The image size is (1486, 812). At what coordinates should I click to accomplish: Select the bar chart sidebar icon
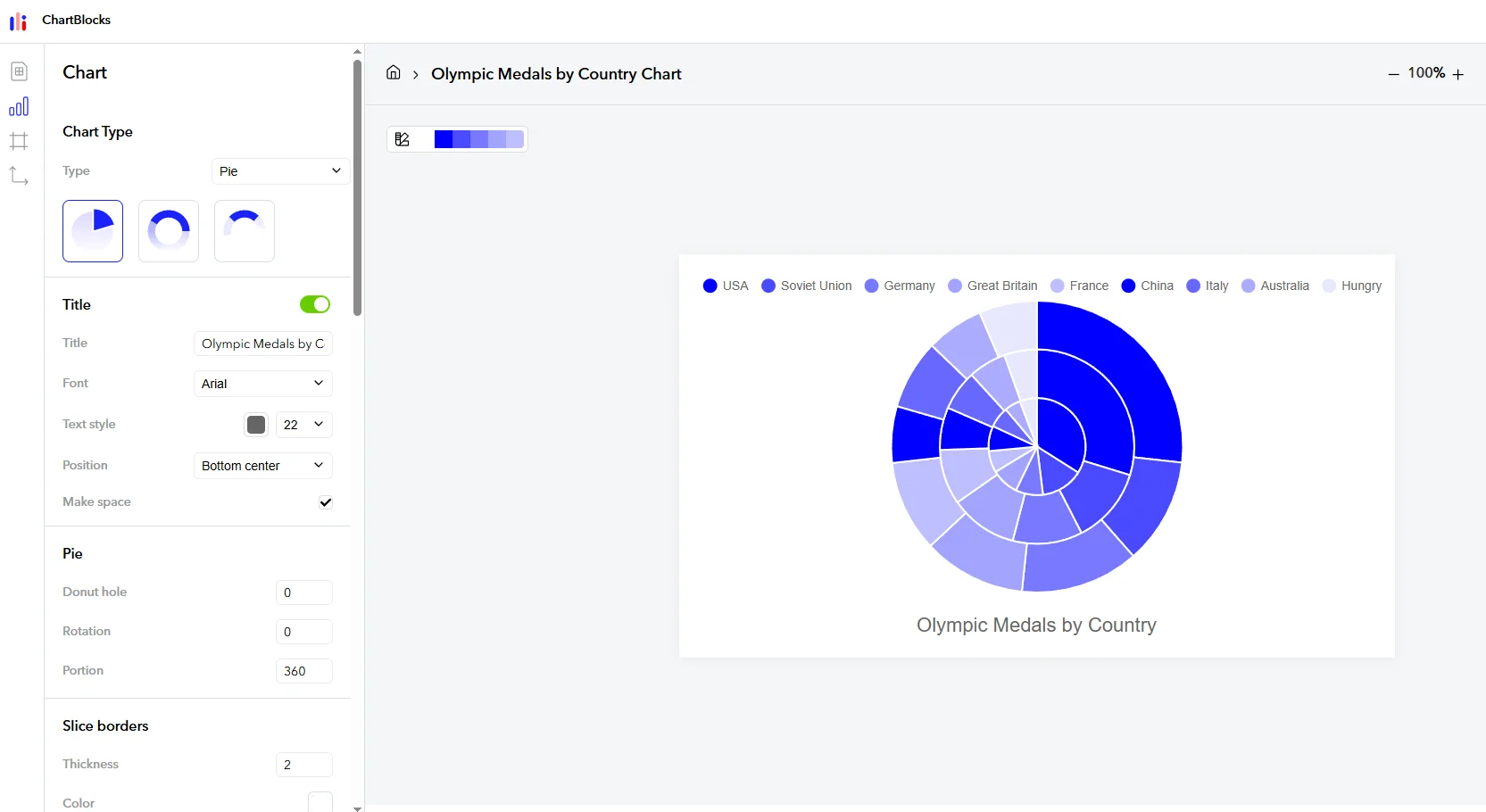[19, 107]
